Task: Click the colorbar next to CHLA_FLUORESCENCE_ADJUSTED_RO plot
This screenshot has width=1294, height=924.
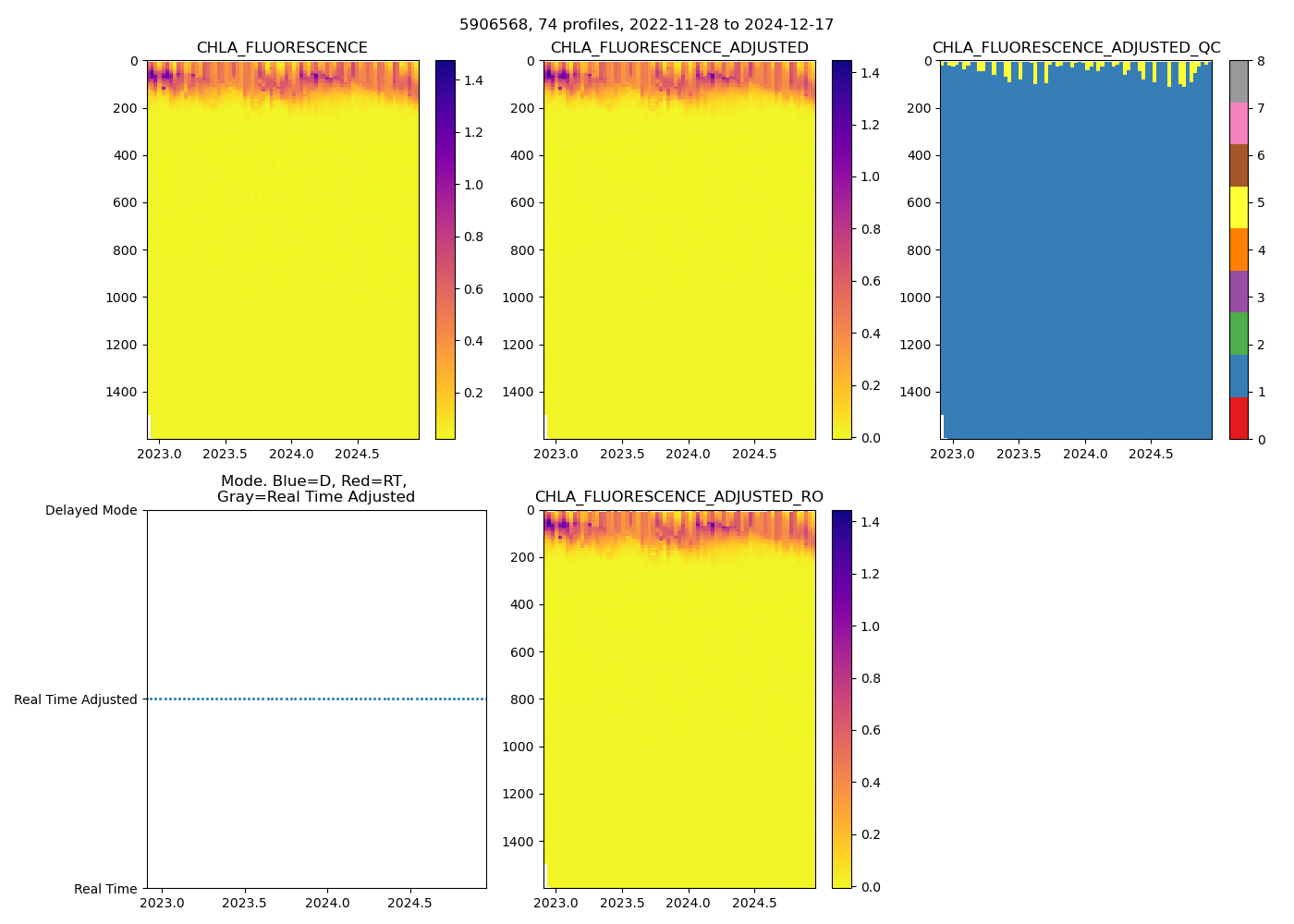Action: [x=841, y=699]
